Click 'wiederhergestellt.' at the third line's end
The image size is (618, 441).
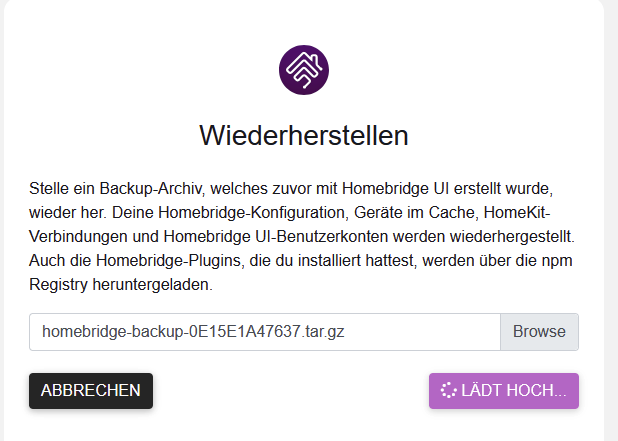(x=512, y=236)
